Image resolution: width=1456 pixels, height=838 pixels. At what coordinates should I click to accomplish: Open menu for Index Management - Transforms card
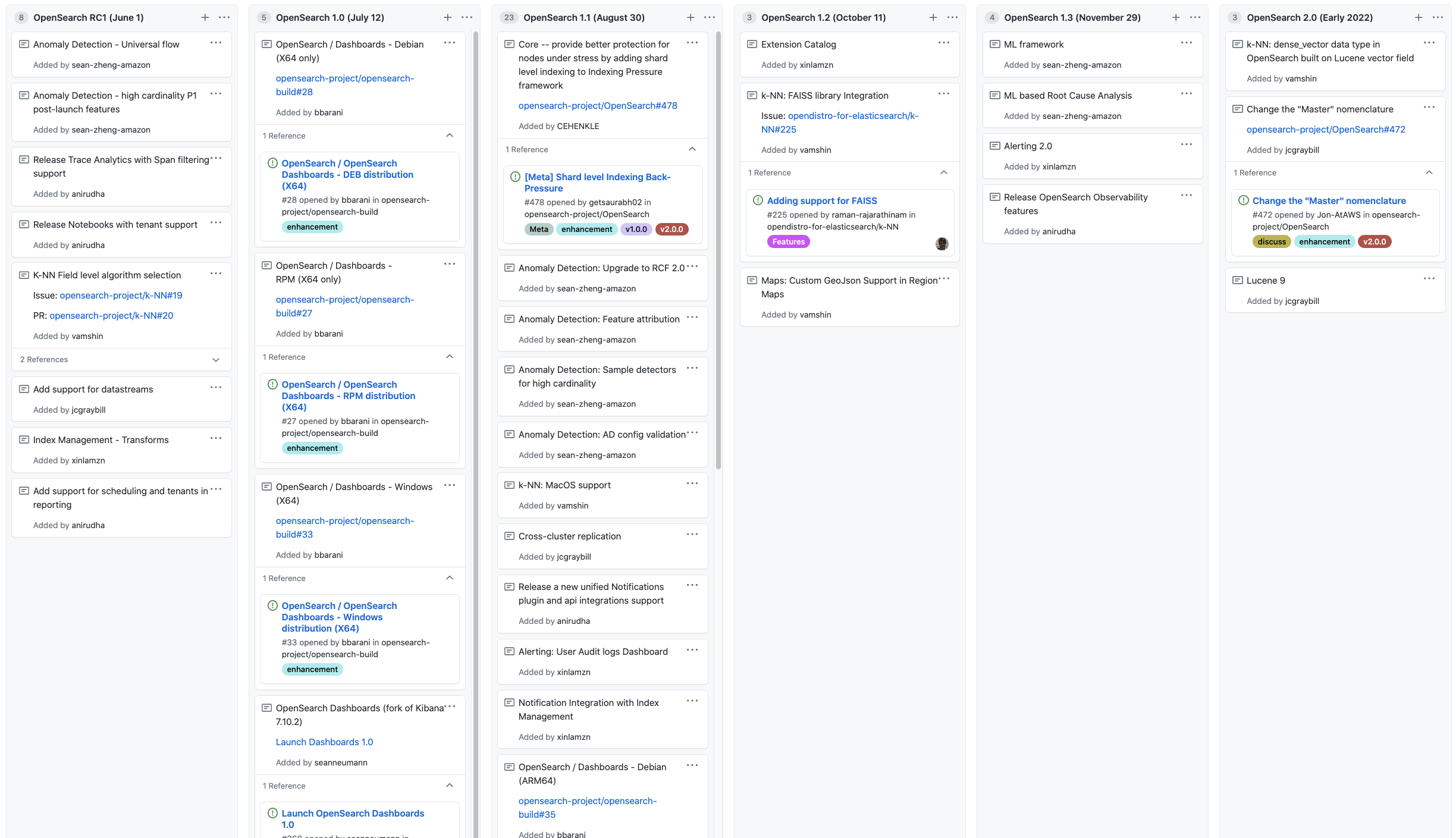click(216, 438)
